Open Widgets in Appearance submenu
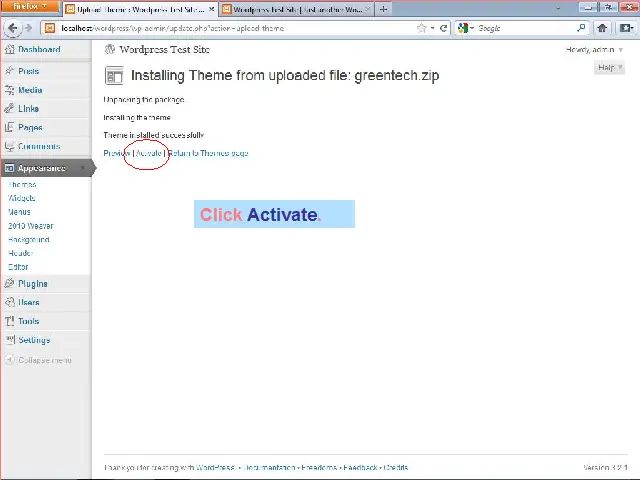 click(x=22, y=198)
